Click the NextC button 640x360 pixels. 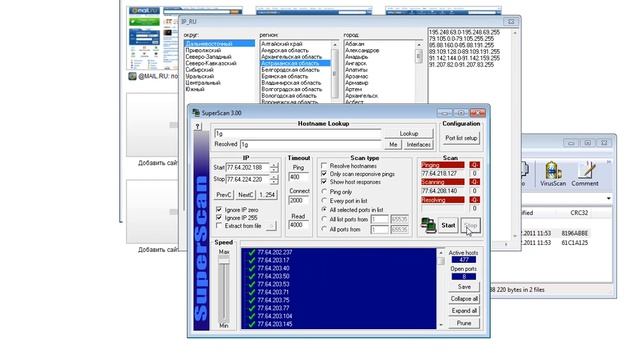tap(245, 195)
